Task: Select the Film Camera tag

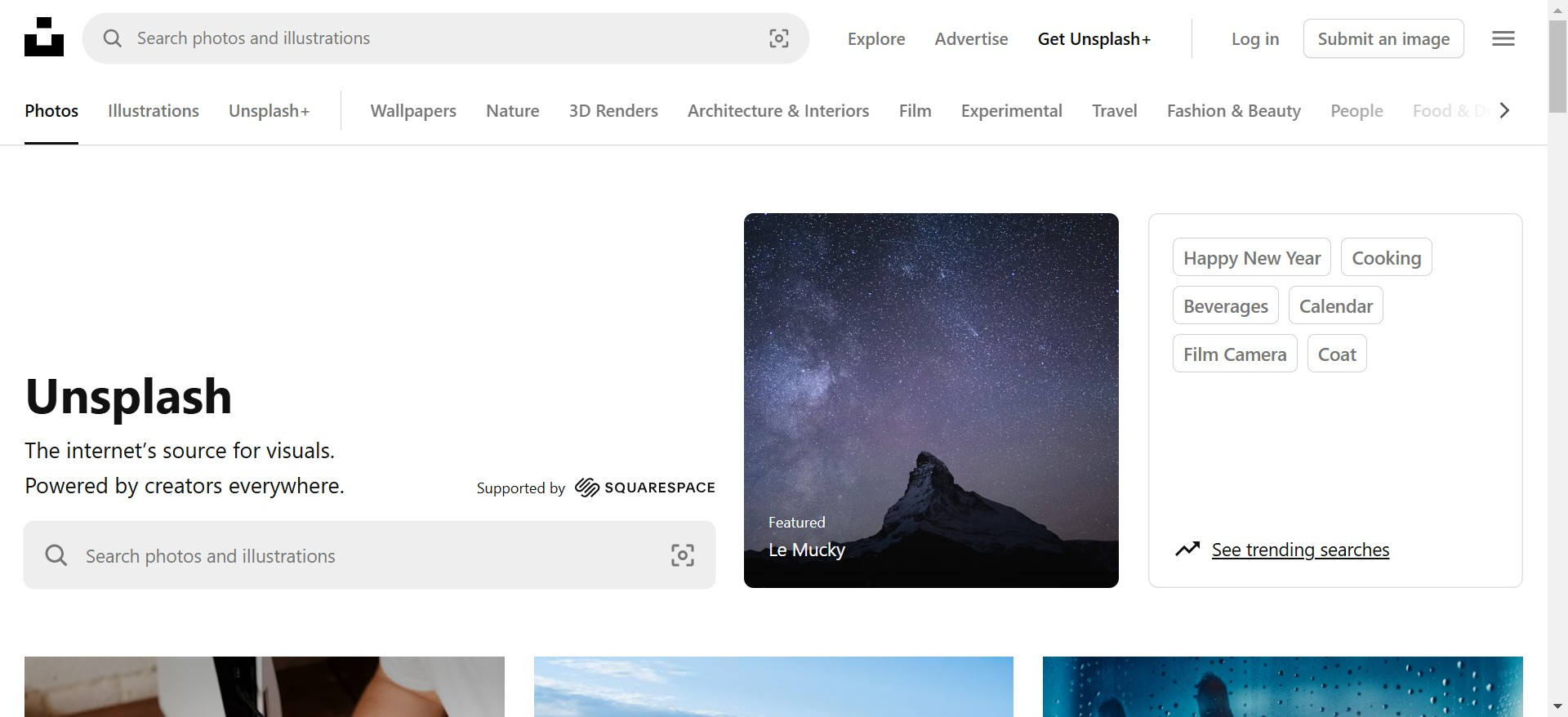Action: click(x=1235, y=354)
